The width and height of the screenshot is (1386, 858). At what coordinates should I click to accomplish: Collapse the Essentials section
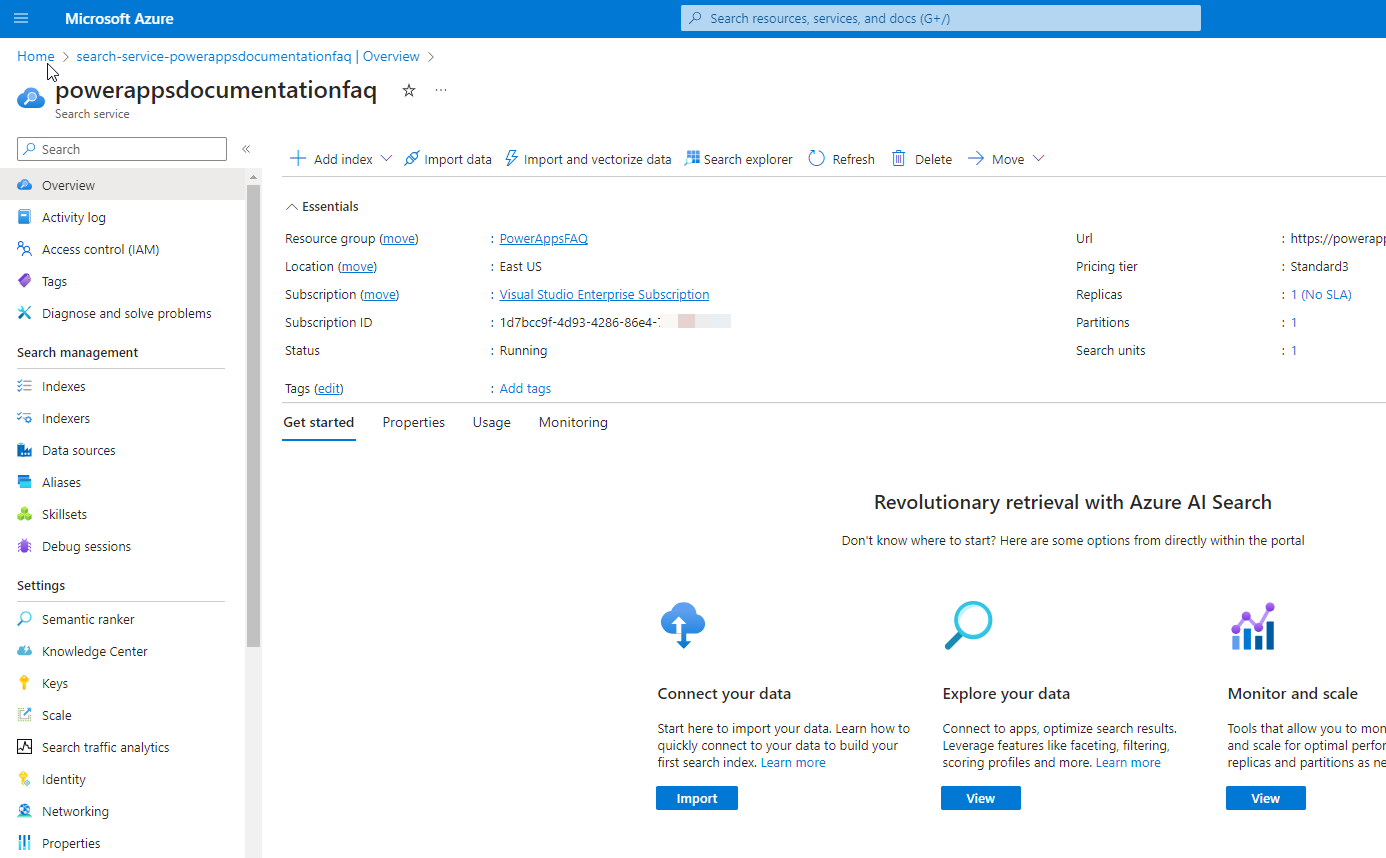(x=322, y=206)
